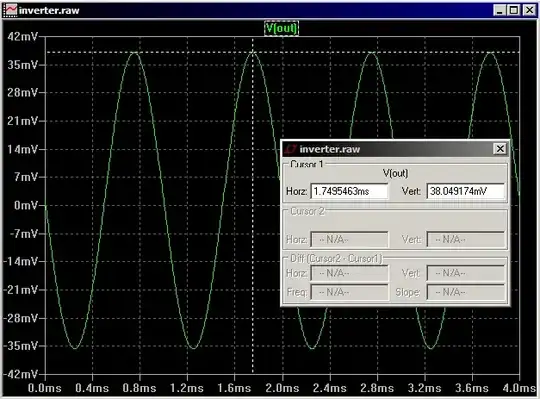This screenshot has width=540, height=399.
Task: Click the 1.2ms time axis label
Action: point(187,388)
